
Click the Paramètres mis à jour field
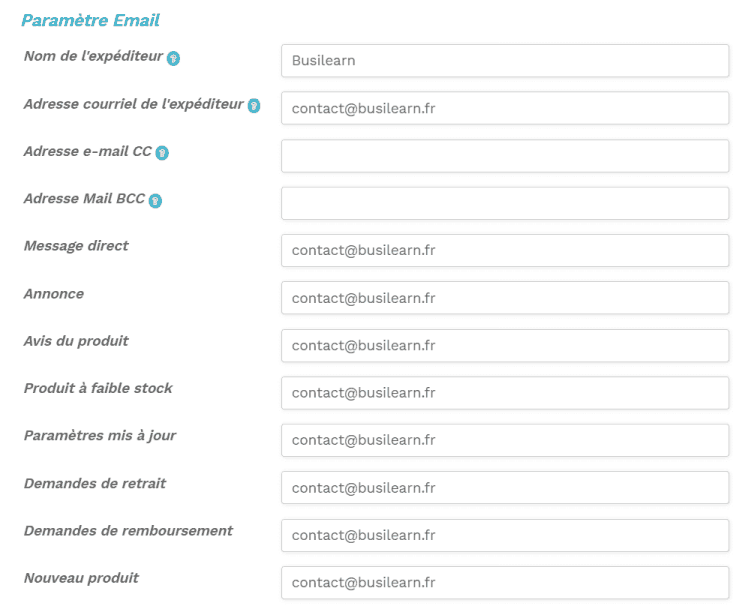[x=505, y=440]
